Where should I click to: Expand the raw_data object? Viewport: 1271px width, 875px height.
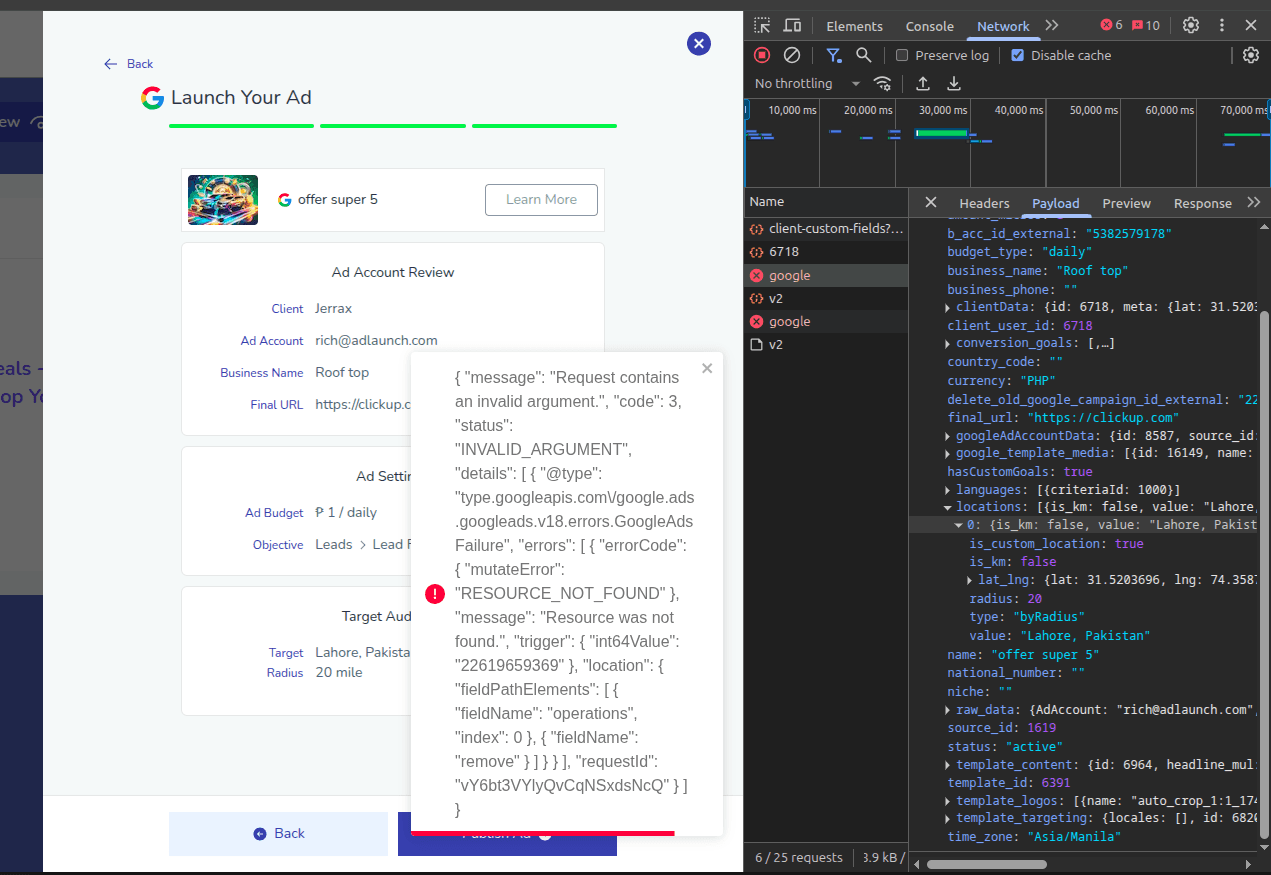(948, 710)
